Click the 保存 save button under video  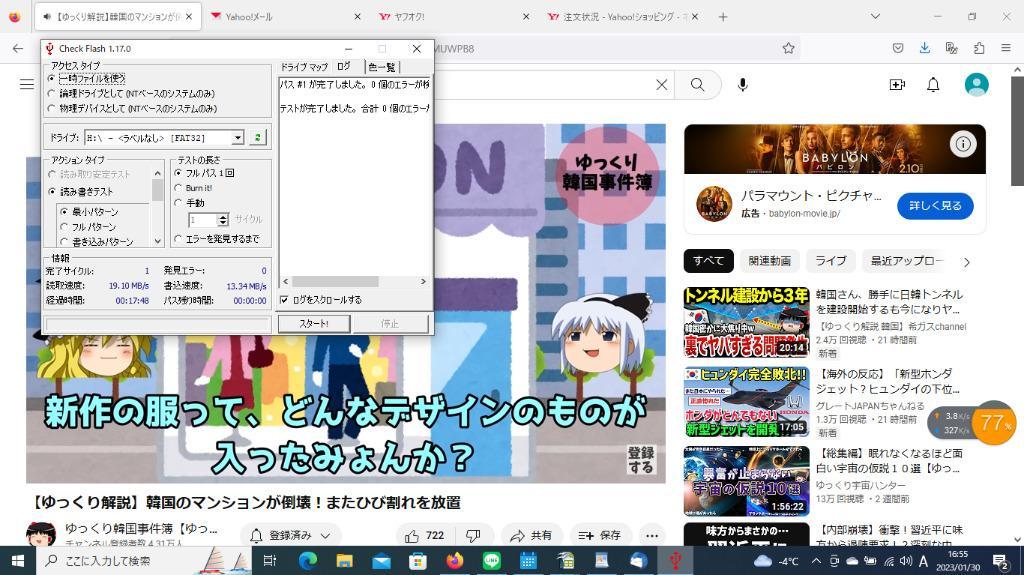coord(600,536)
